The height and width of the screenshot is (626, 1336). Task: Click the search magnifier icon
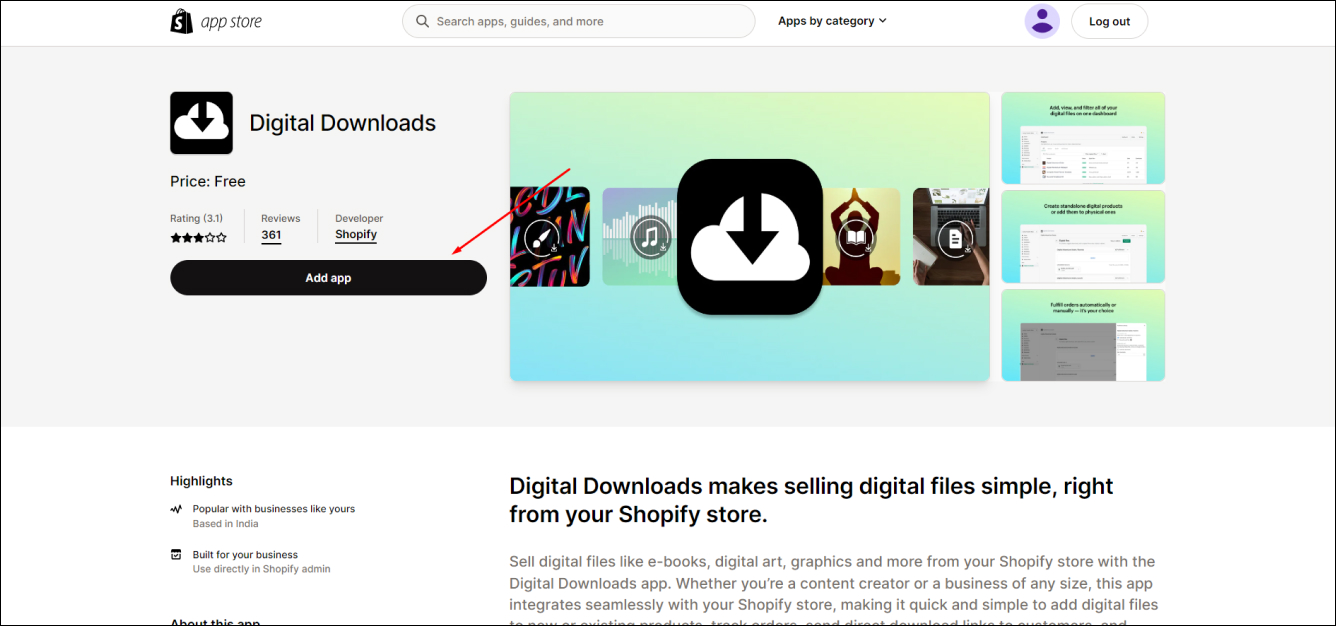pos(423,21)
